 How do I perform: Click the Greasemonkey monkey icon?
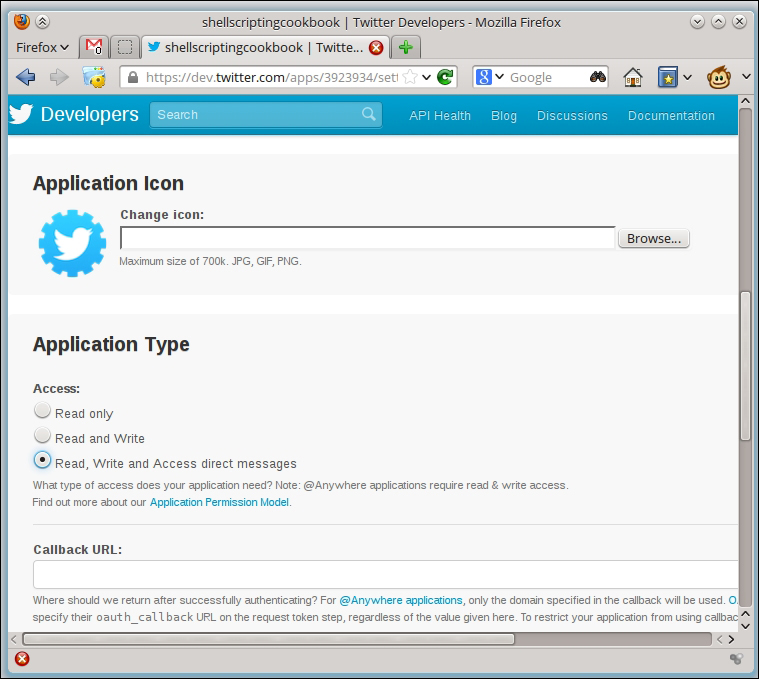(x=719, y=77)
